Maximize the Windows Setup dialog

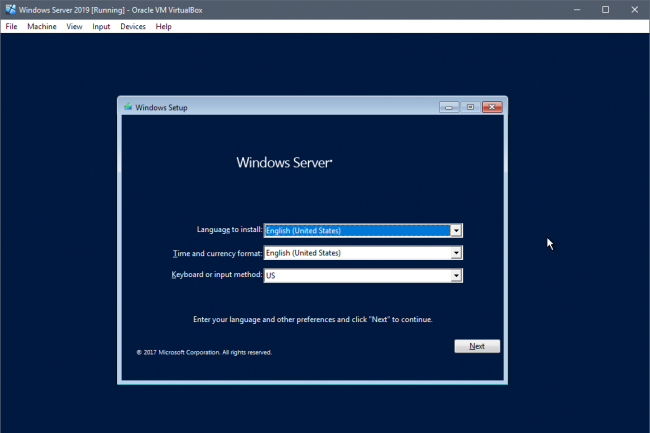(x=470, y=107)
